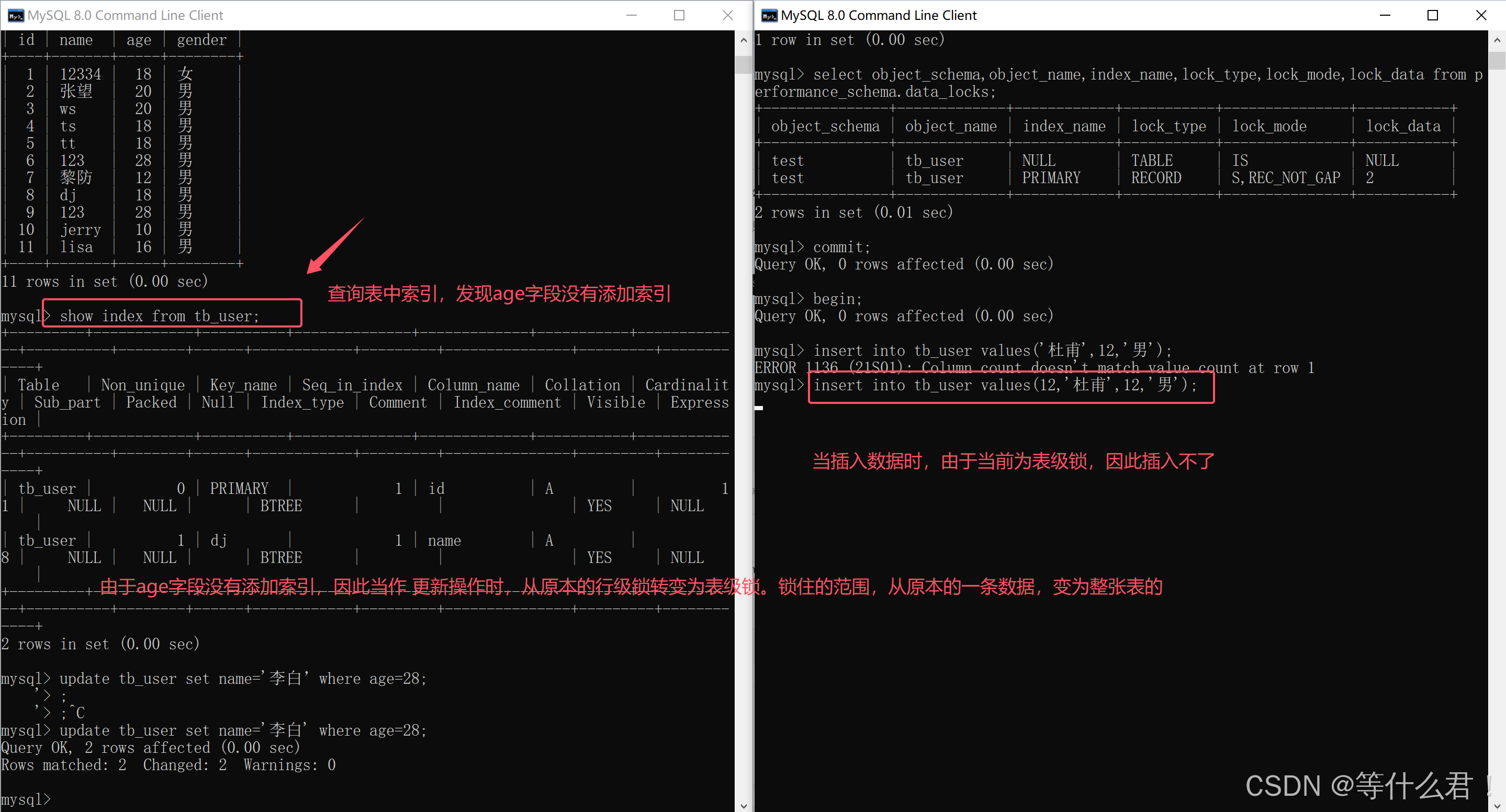Click the bottom mysql> prompt in left window
Viewport: 1506px width, 812px height.
click(26, 799)
